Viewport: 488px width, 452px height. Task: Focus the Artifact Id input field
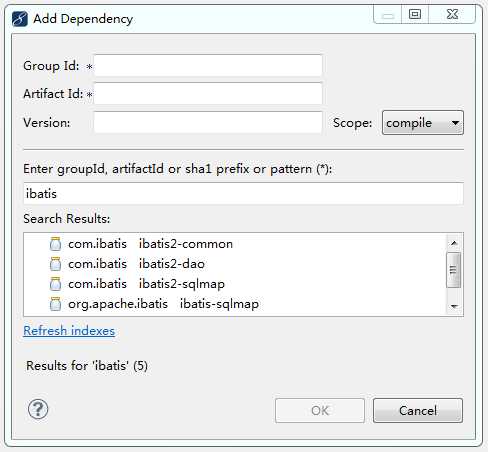[x=208, y=94]
